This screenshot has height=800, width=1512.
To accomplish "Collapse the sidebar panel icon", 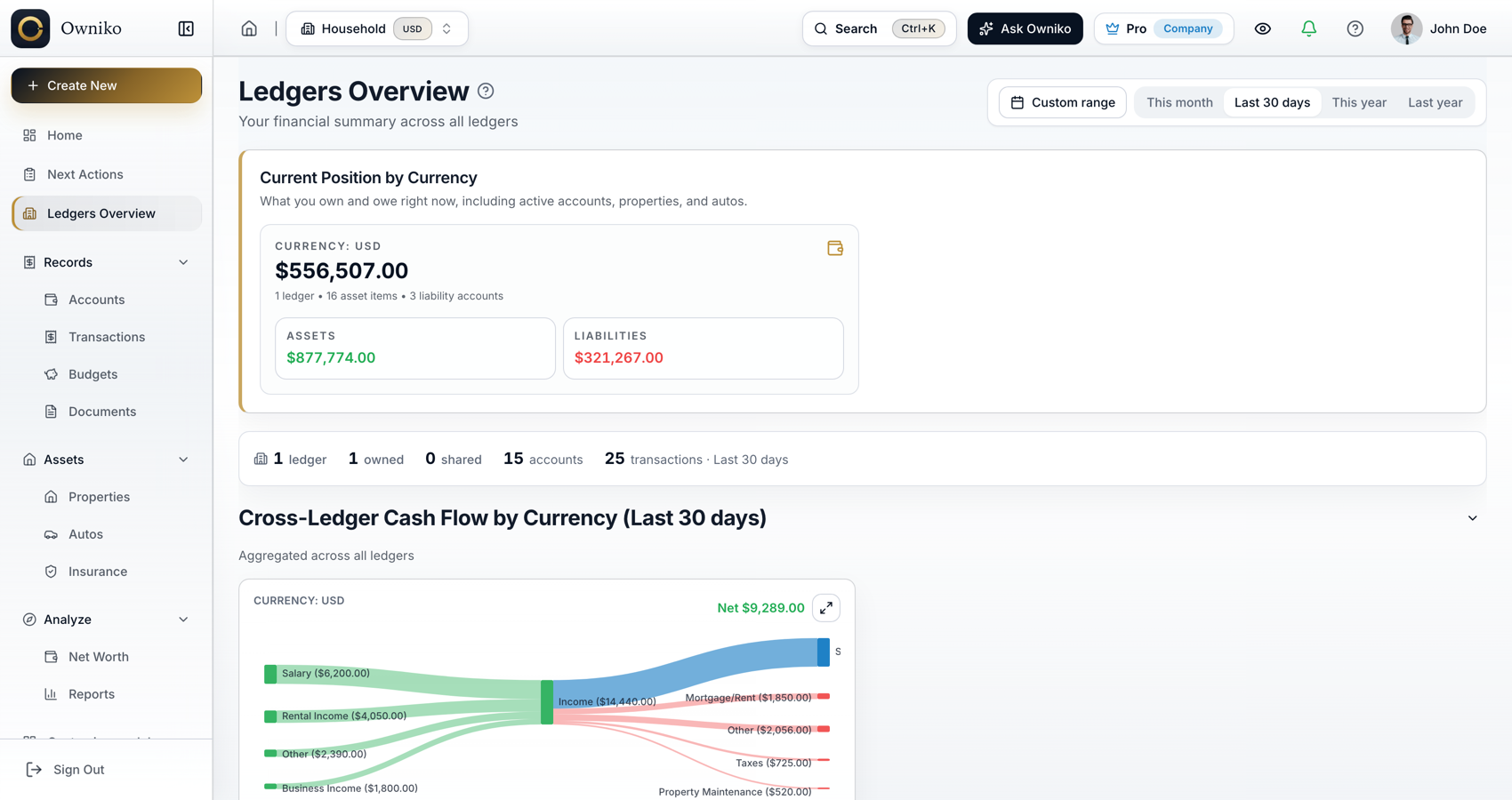I will pos(186,28).
